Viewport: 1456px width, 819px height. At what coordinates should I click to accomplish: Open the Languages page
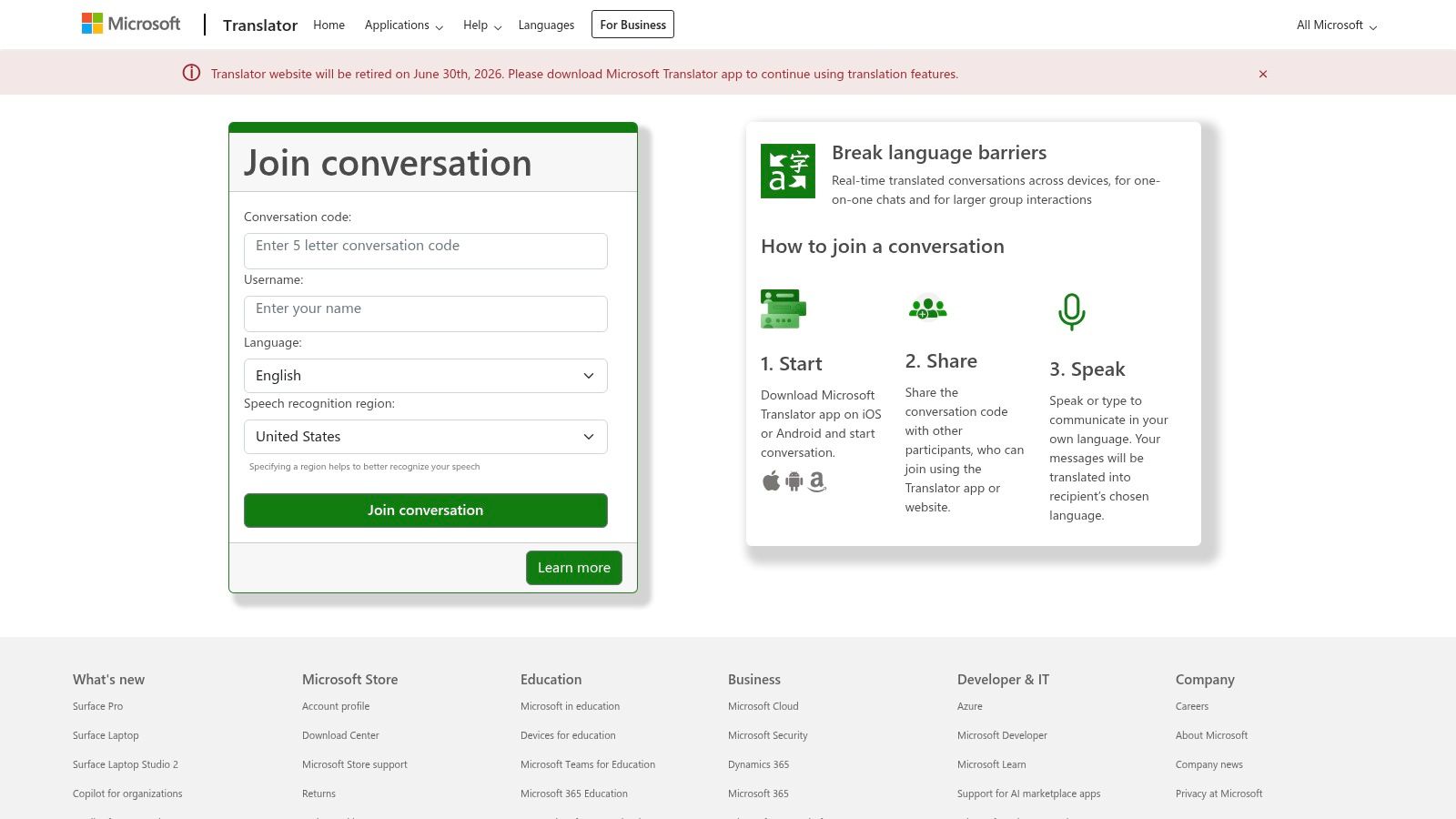click(546, 25)
